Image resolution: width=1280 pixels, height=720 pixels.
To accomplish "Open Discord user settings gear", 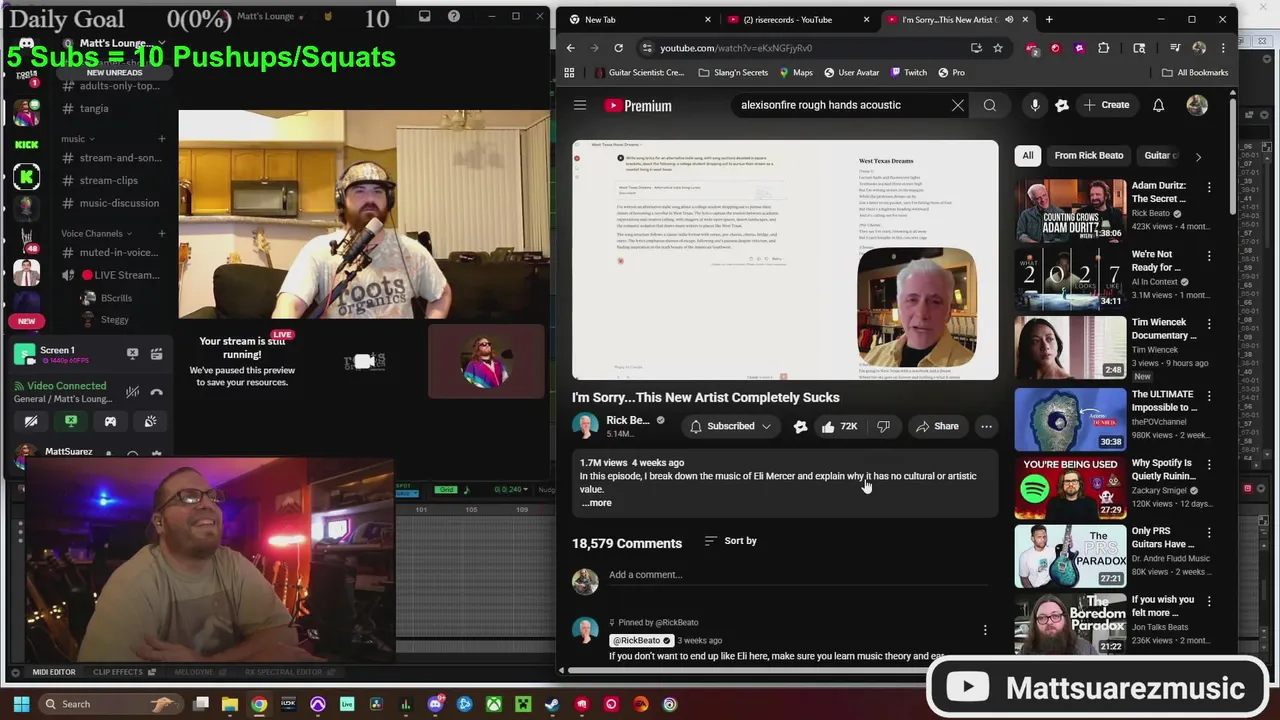I will click(x=156, y=454).
